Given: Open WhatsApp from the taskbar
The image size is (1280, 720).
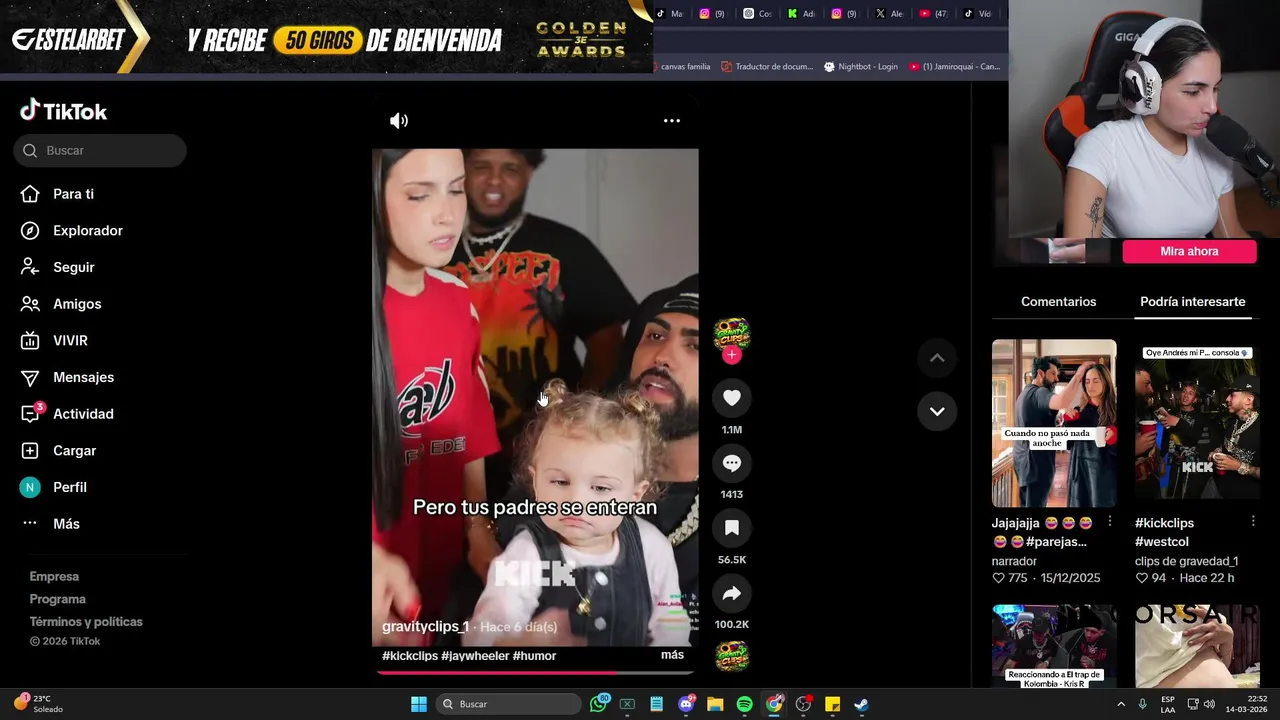Looking at the screenshot, I should point(598,704).
